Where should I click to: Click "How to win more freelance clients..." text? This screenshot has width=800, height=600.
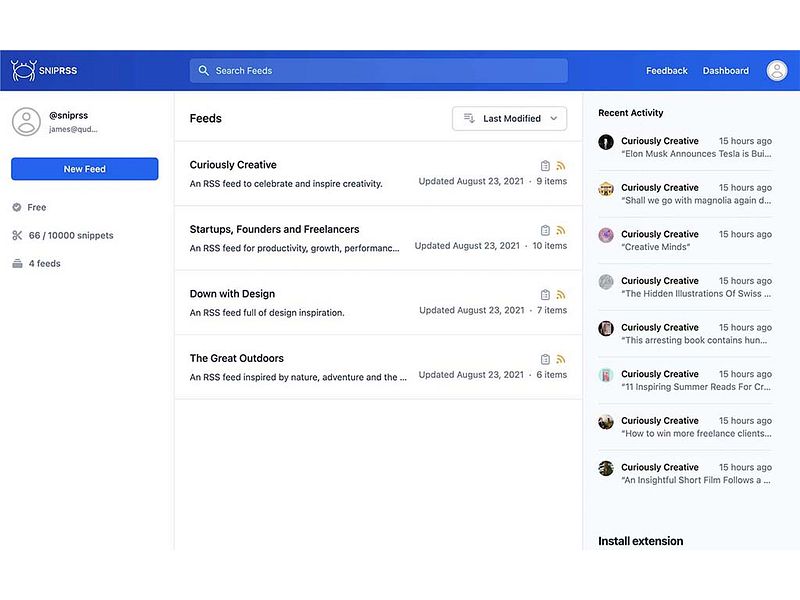click(x=696, y=433)
